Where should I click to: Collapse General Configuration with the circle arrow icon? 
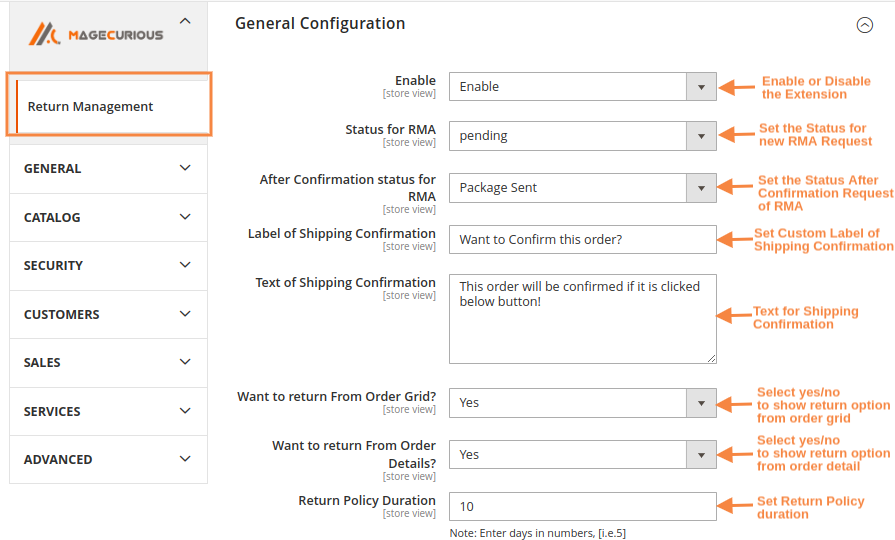tap(865, 26)
